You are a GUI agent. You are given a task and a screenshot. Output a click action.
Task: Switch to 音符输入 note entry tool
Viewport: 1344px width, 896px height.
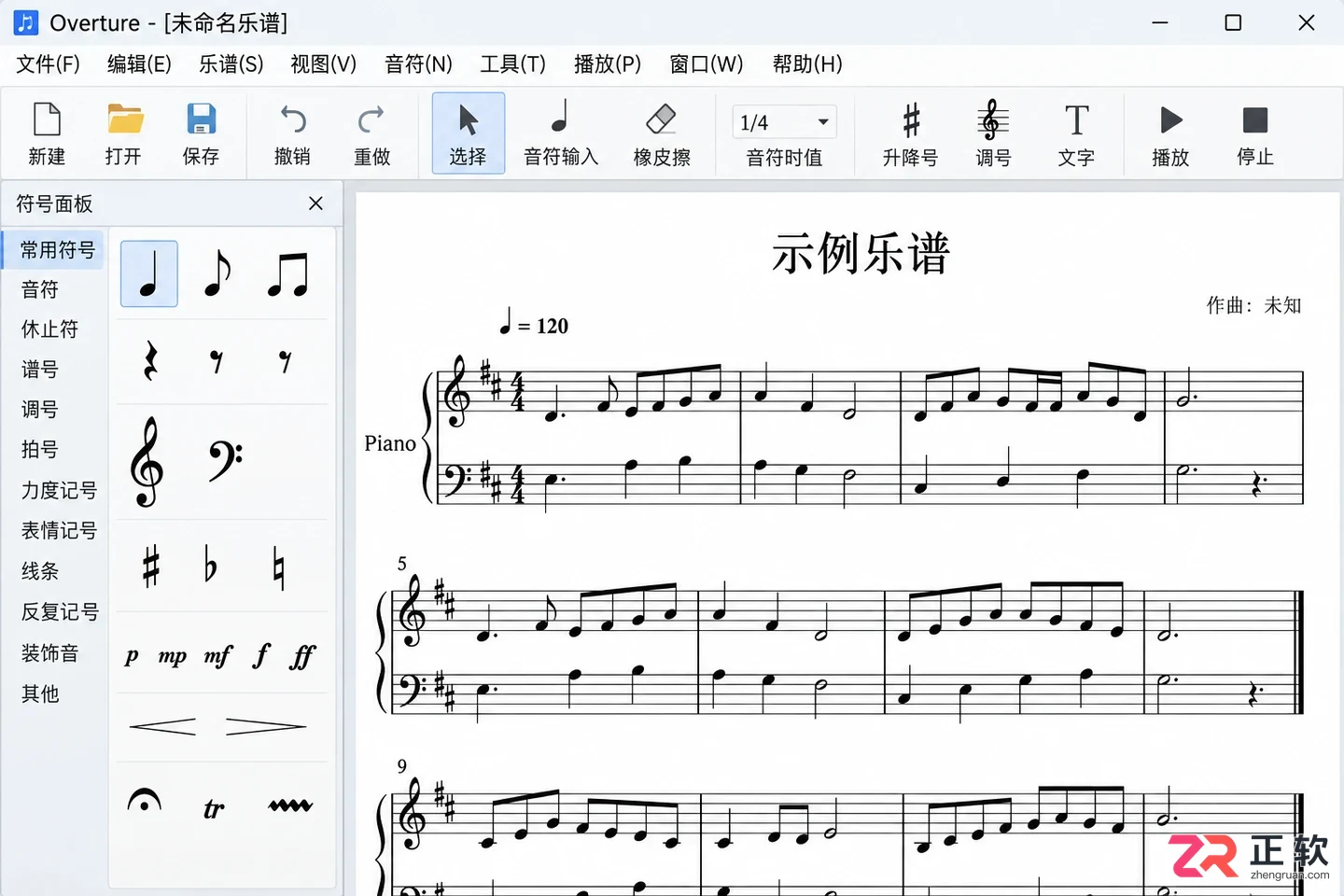tap(560, 134)
